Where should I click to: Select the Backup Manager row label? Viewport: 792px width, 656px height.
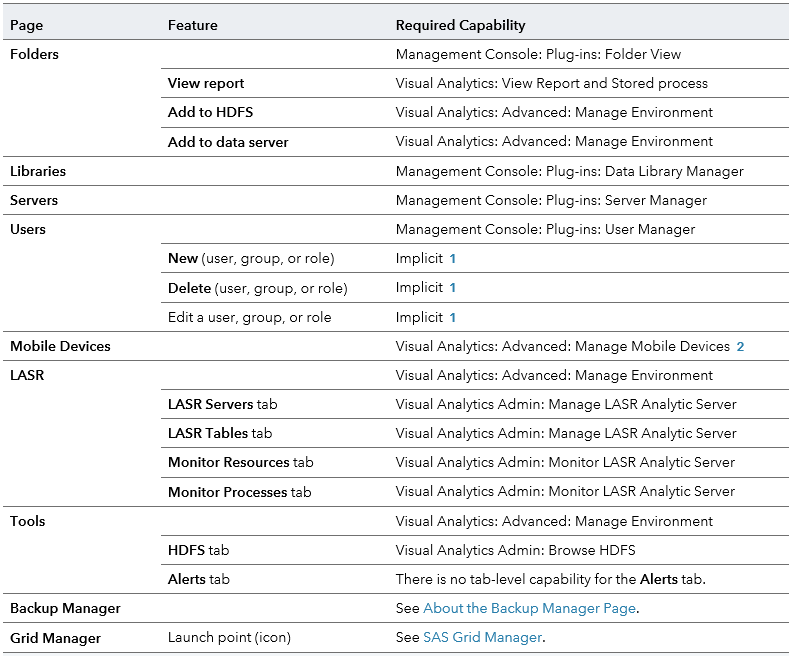(65, 608)
